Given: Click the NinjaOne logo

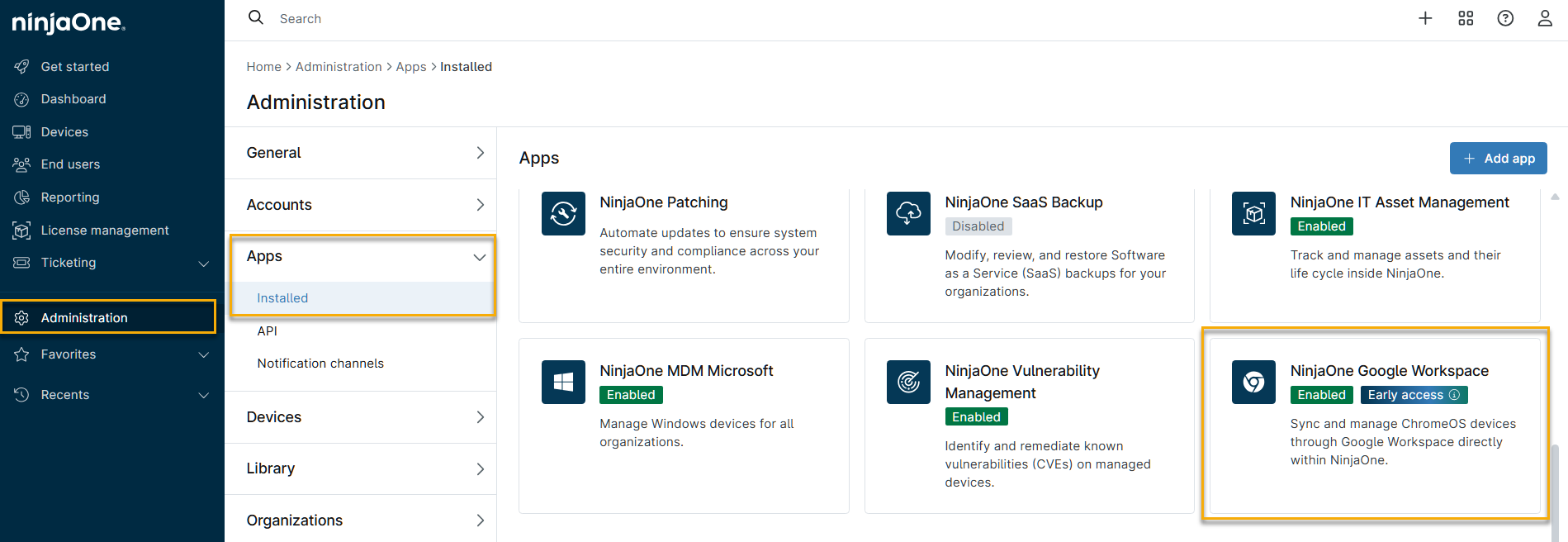Looking at the screenshot, I should coord(69,23).
